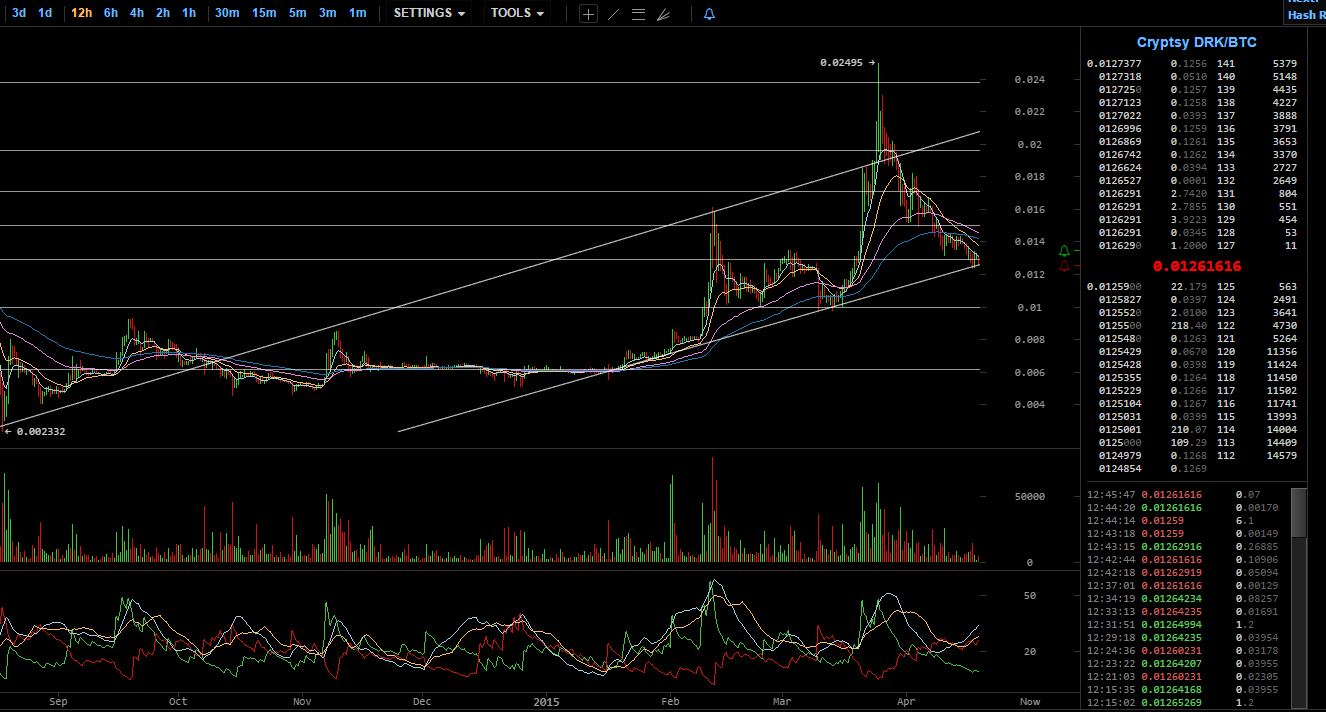Image resolution: width=1326 pixels, height=712 pixels.
Task: Switch chart to 4h timeframe
Action: coord(137,13)
